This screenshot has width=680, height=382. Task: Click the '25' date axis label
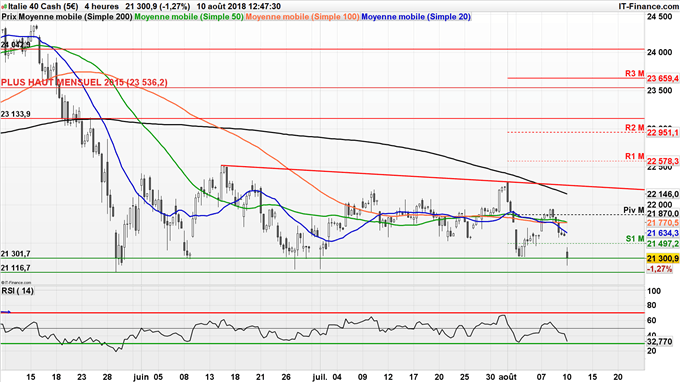(464, 377)
